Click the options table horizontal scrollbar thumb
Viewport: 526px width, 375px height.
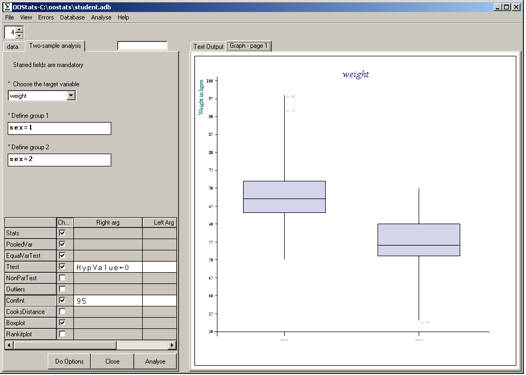65,345
